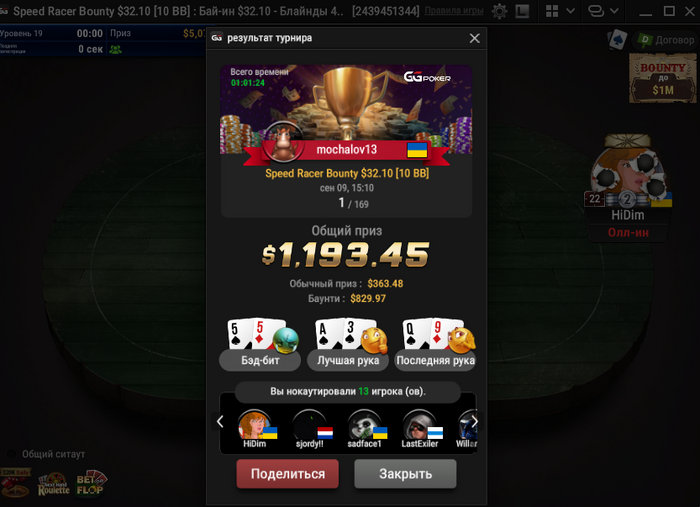Toggle the Общий ситаут checkbox
The height and width of the screenshot is (507, 700).
pos(12,454)
